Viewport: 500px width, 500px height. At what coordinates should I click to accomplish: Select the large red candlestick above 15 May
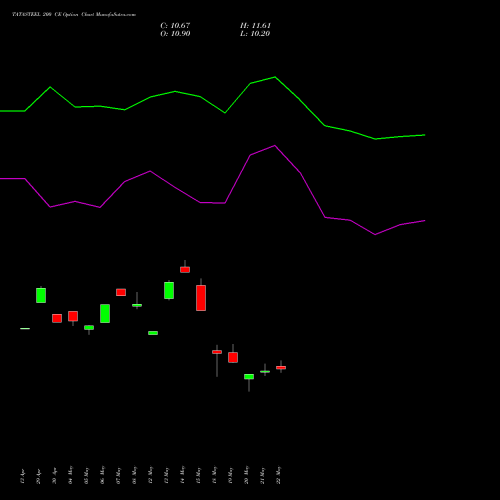coord(201,298)
